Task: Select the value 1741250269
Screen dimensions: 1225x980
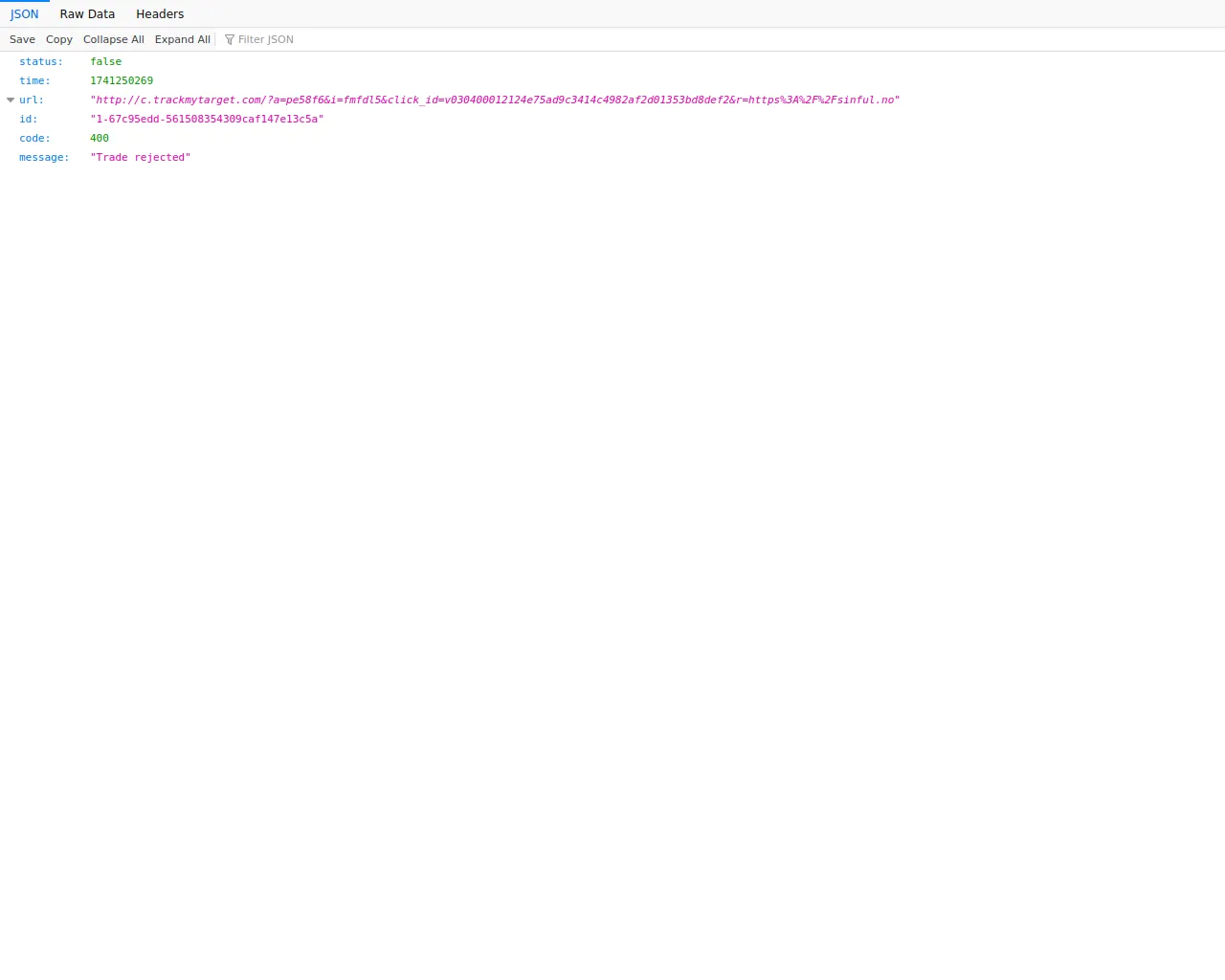Action: coord(122,80)
